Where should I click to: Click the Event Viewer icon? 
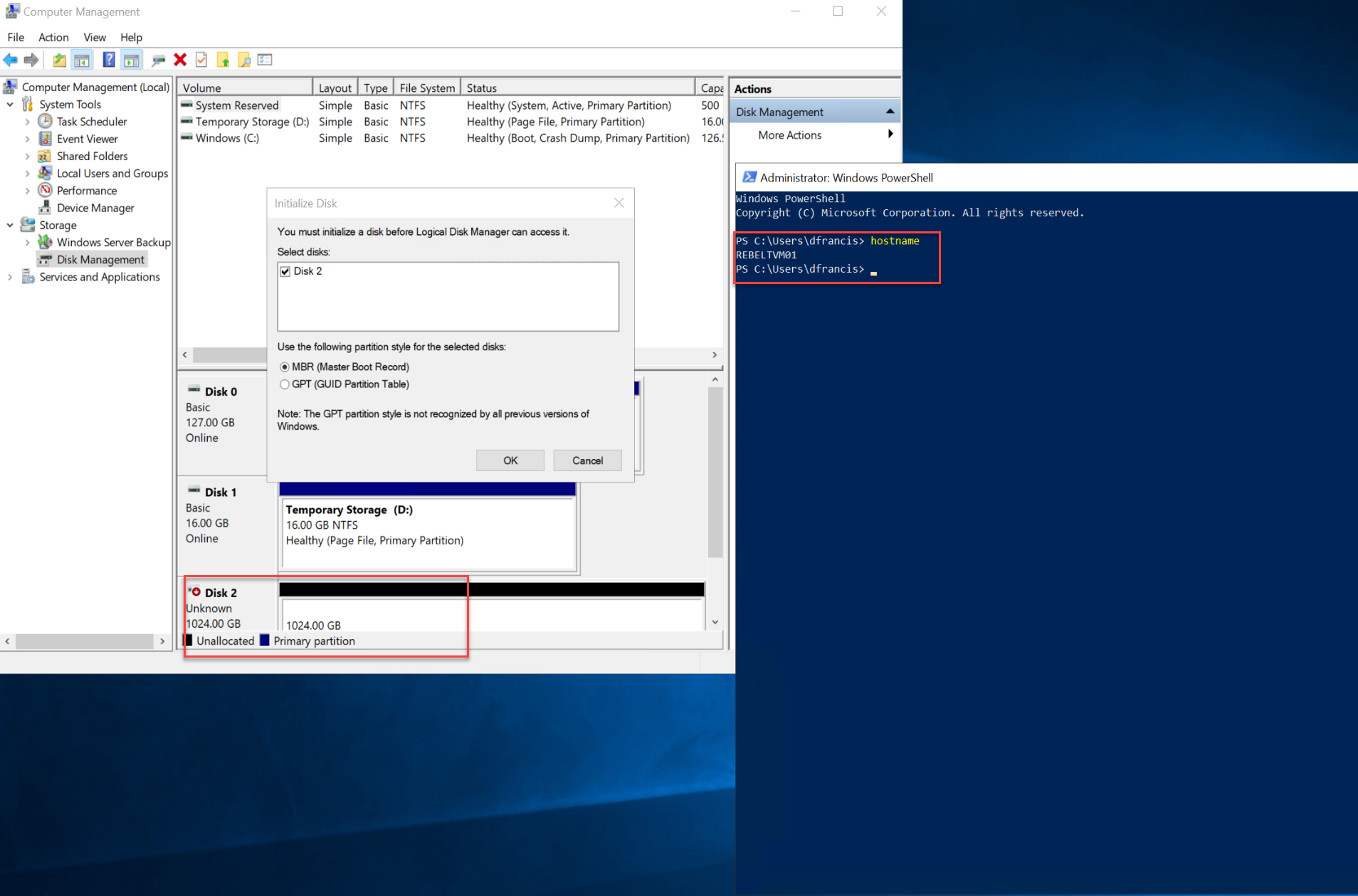[x=46, y=138]
